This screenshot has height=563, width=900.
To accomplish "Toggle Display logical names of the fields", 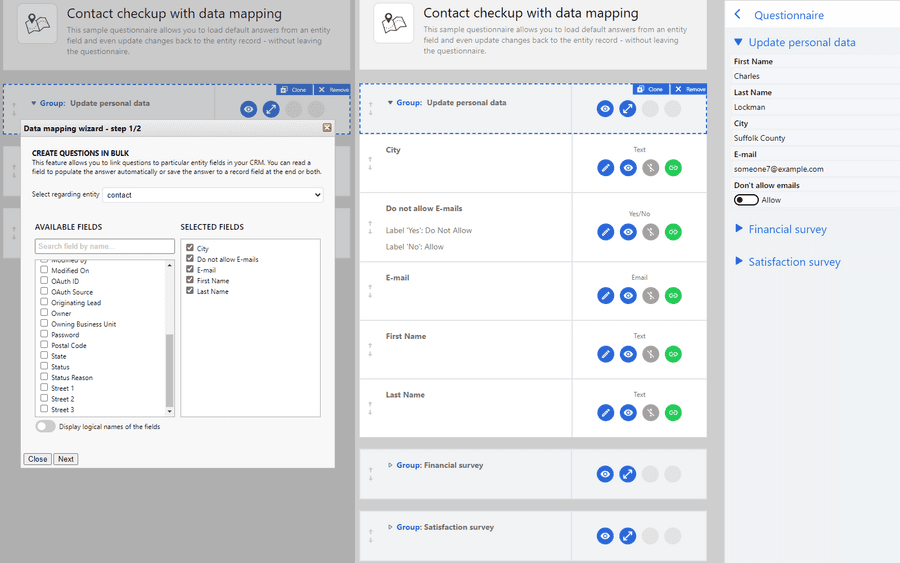I will [x=45, y=426].
